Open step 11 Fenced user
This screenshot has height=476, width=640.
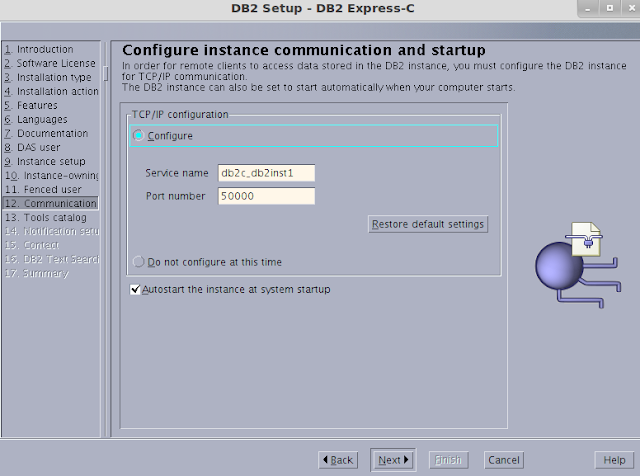(43, 189)
